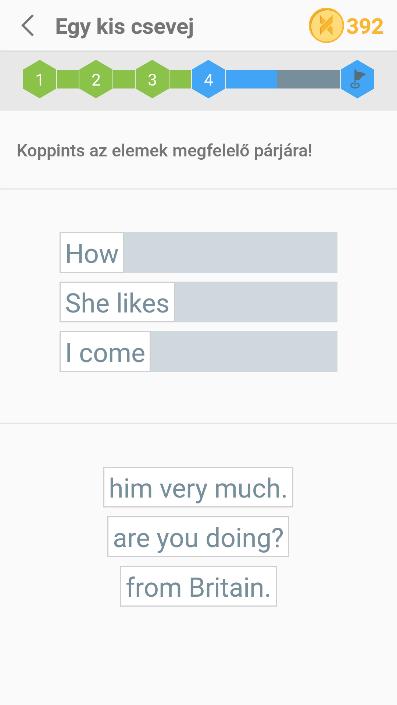Tap the 'Egy kis csevej' lesson title
This screenshot has height=705, width=397.
pos(125,27)
